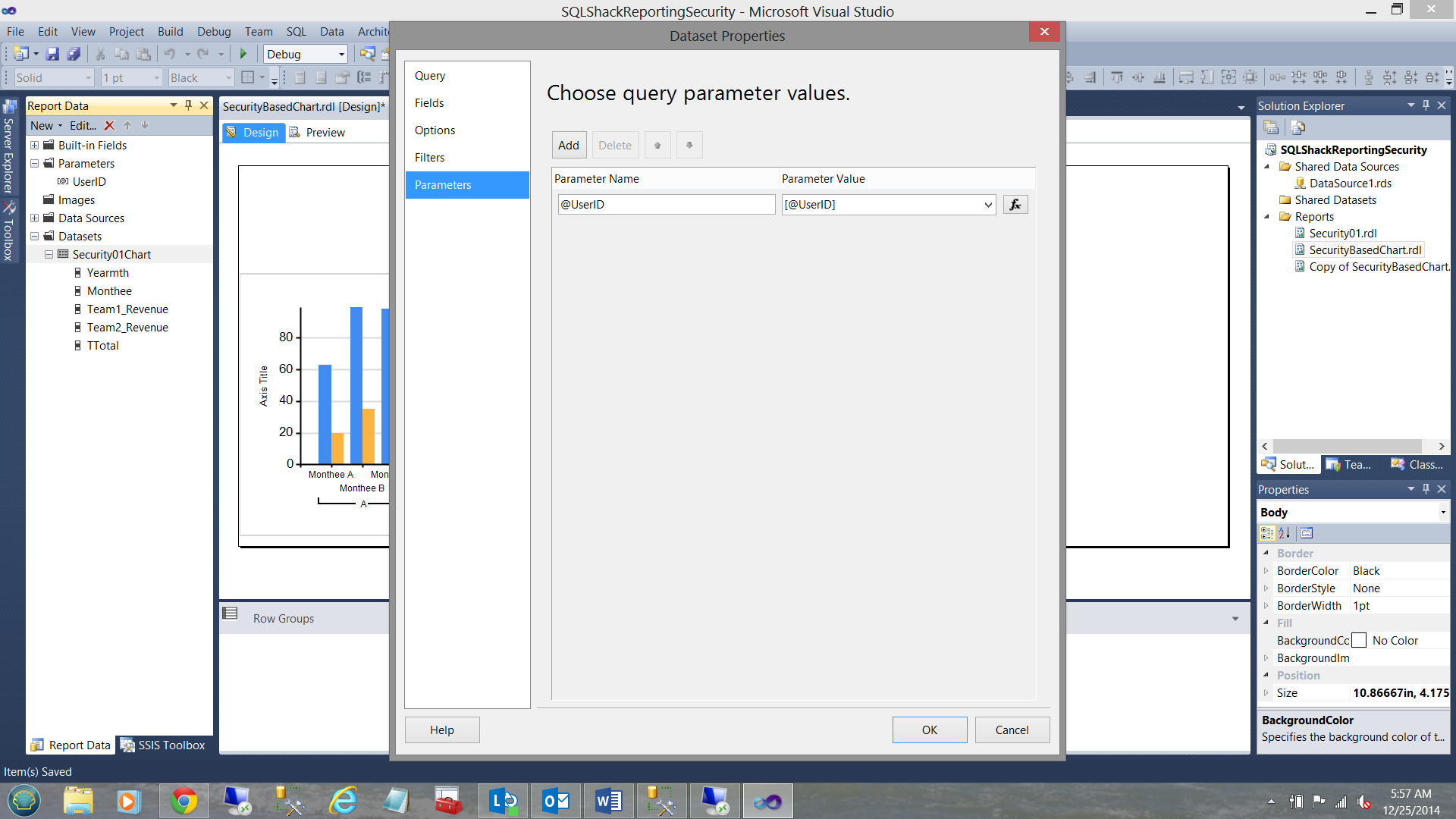Image resolution: width=1456 pixels, height=819 pixels.
Task: Click the Save icon in toolbar
Action: point(52,54)
